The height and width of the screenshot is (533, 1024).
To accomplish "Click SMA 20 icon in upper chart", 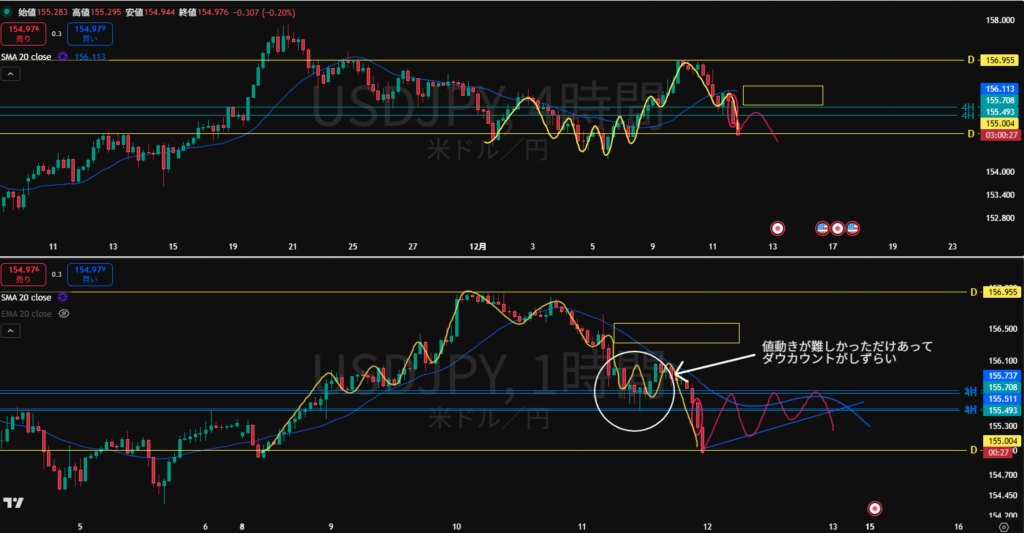I will click(62, 57).
